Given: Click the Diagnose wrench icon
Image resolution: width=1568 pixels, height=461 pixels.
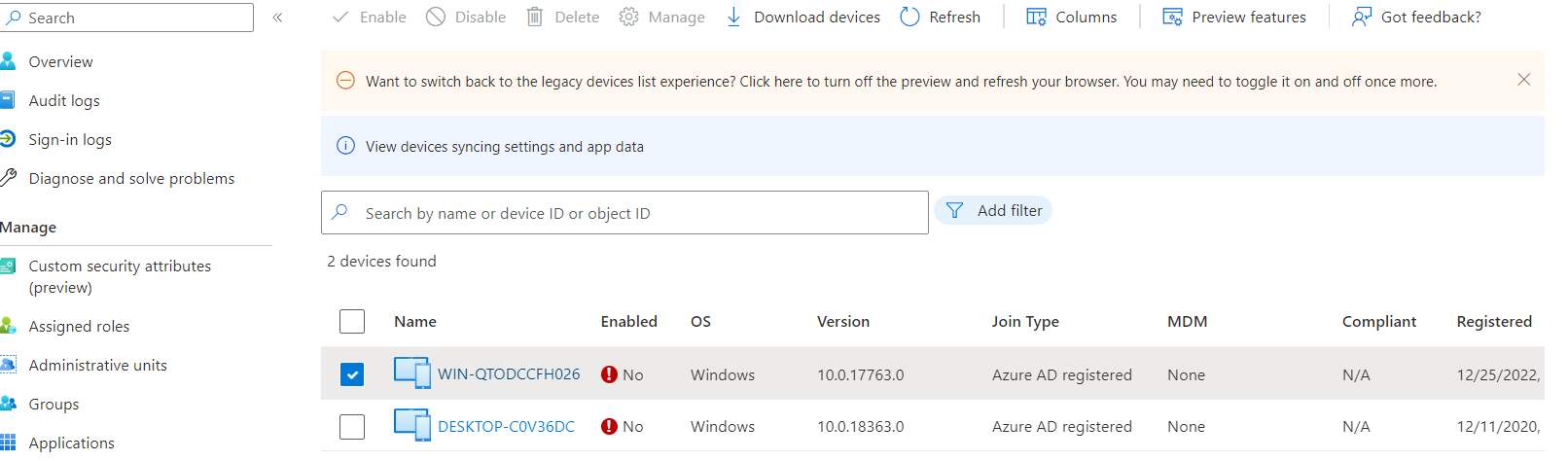Looking at the screenshot, I should click(8, 177).
